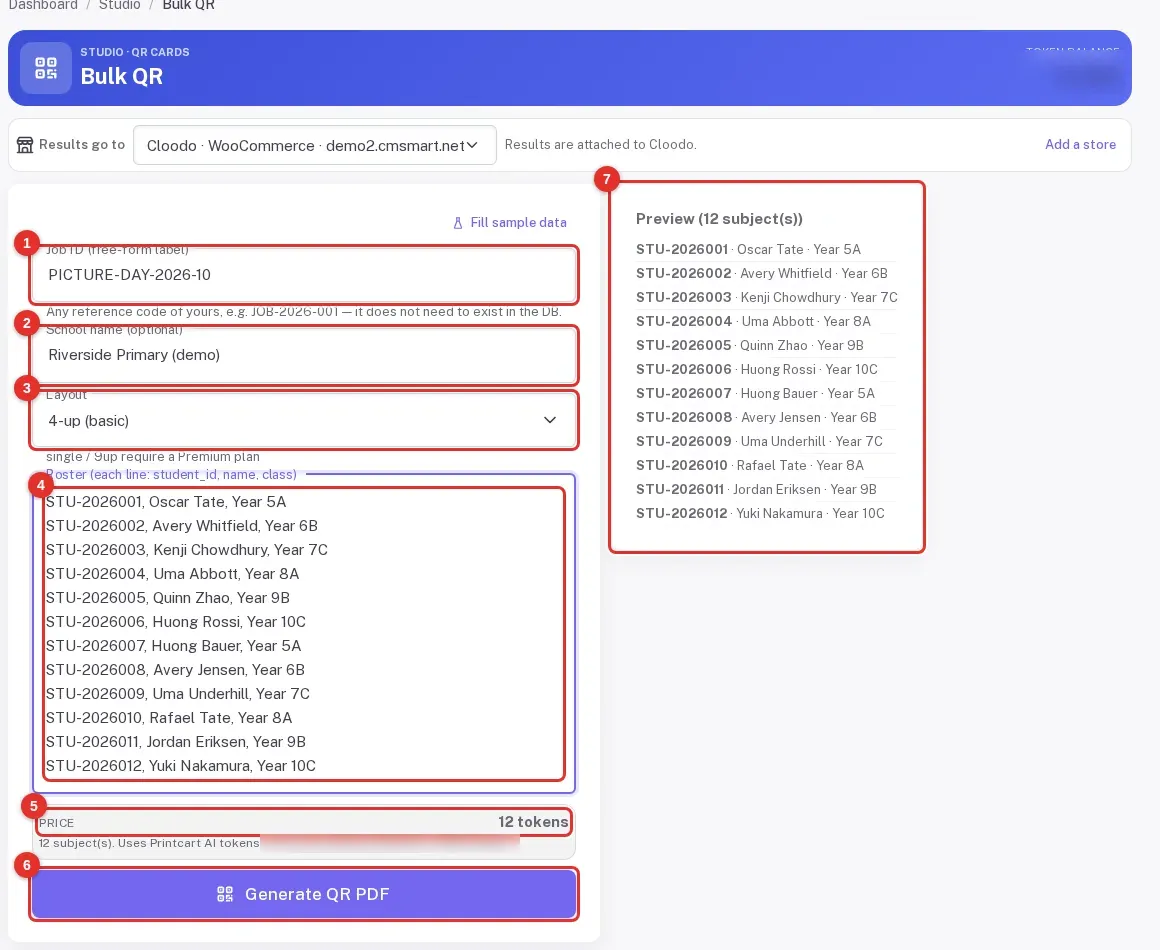The width and height of the screenshot is (1160, 950).
Task: Click the single / 9up Premium plan note
Action: click(152, 457)
